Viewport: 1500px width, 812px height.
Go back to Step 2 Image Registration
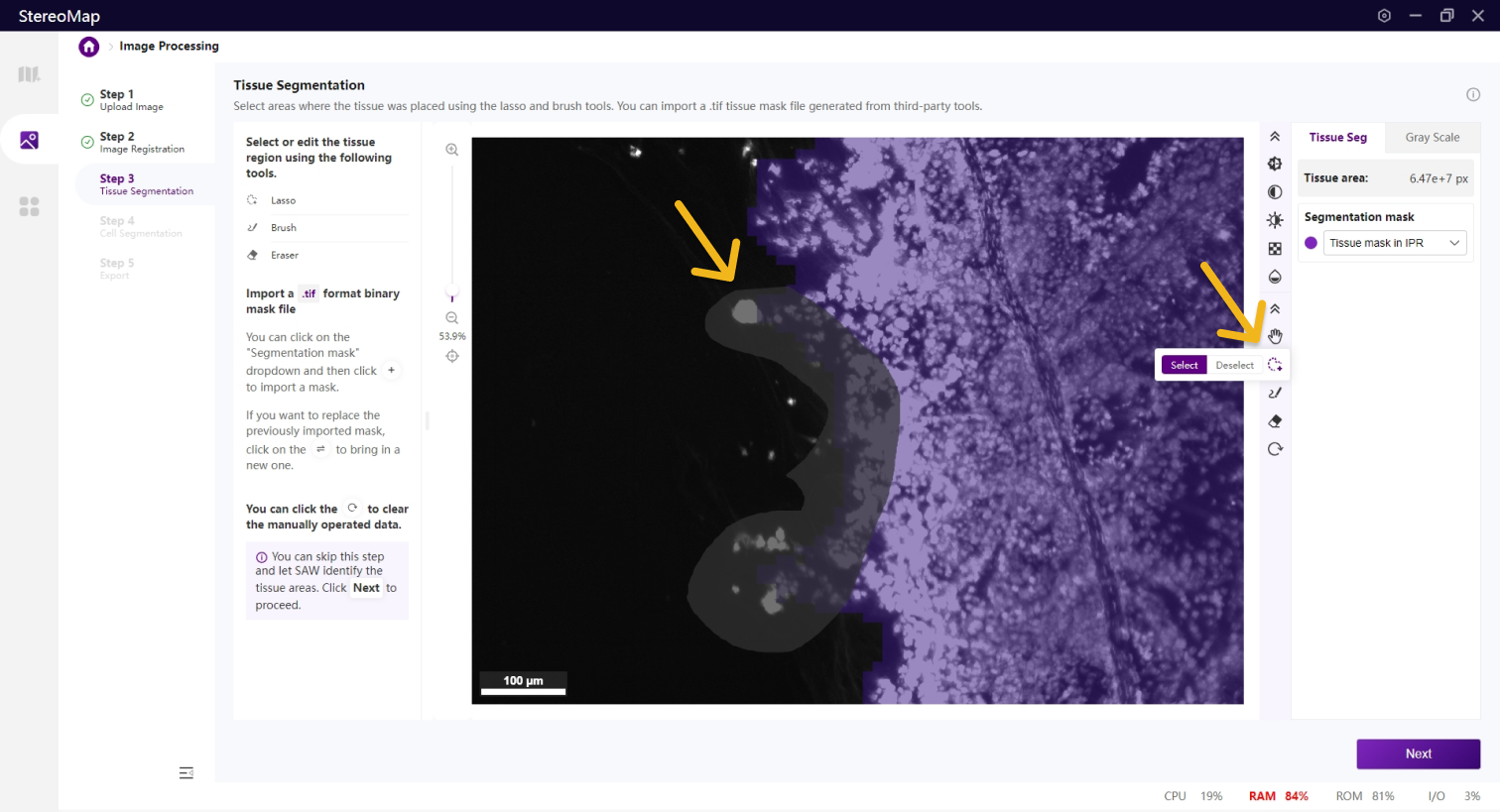[141, 142]
